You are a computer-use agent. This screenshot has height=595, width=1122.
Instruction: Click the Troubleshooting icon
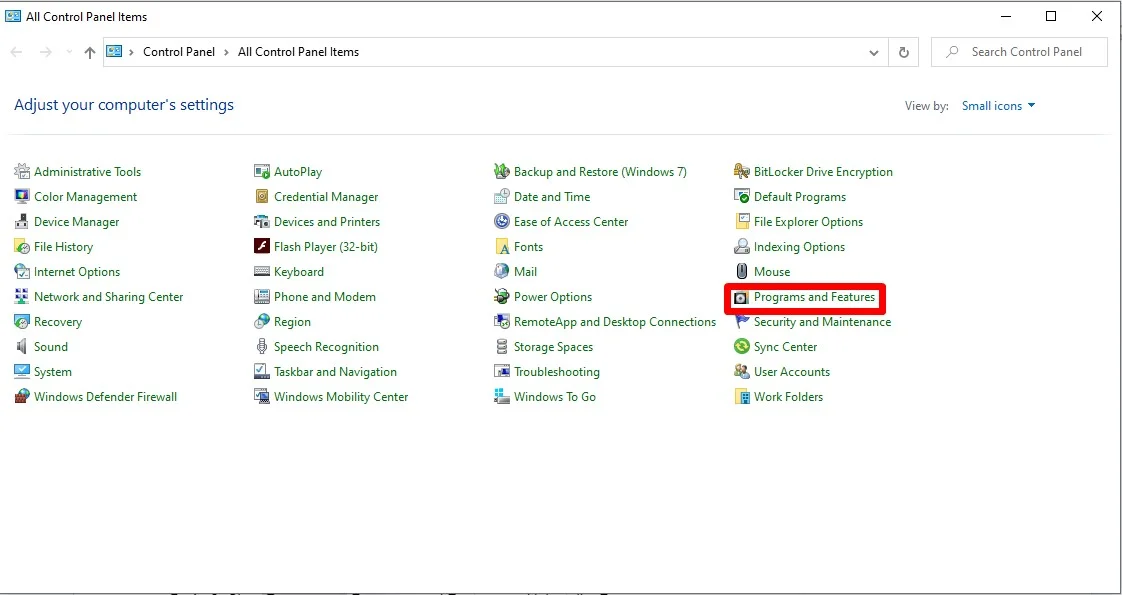coord(502,372)
